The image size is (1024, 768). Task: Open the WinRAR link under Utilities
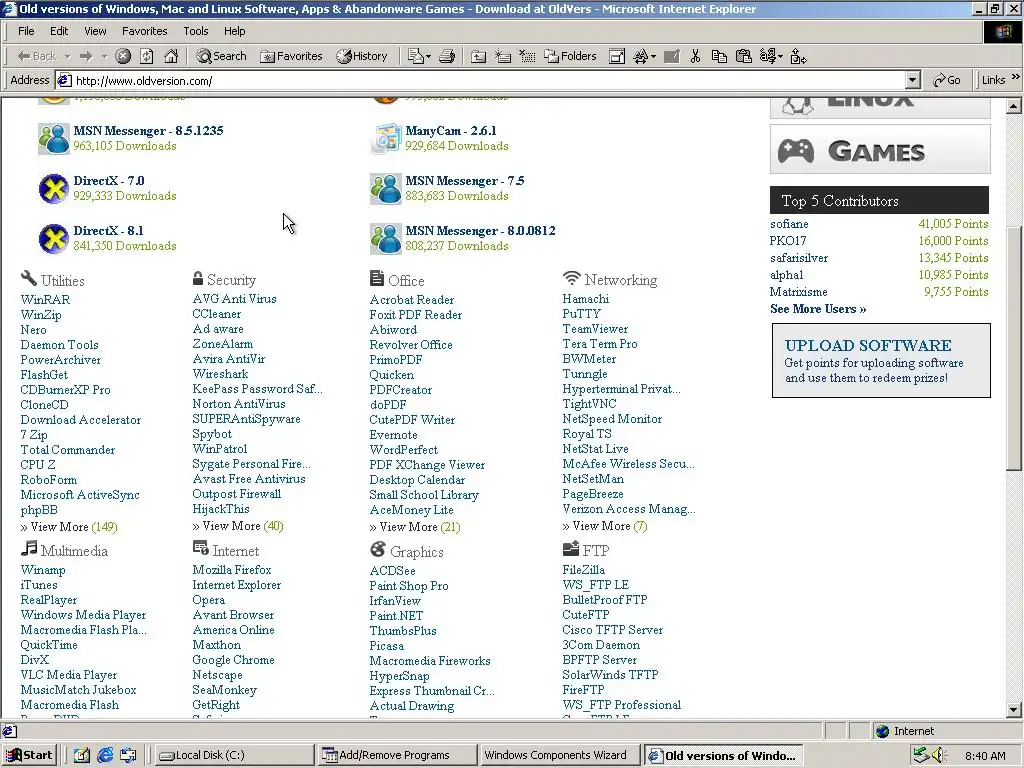tap(45, 300)
